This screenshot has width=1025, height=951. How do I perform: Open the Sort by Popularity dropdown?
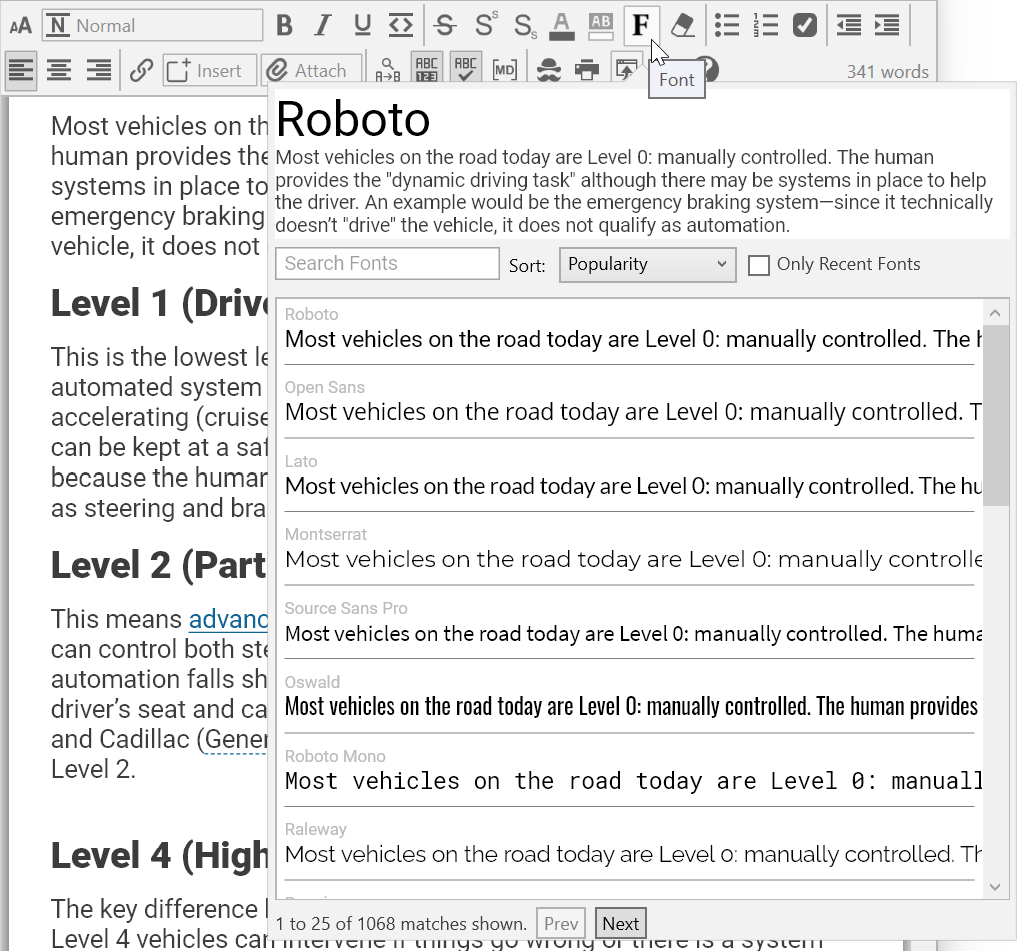(x=647, y=265)
